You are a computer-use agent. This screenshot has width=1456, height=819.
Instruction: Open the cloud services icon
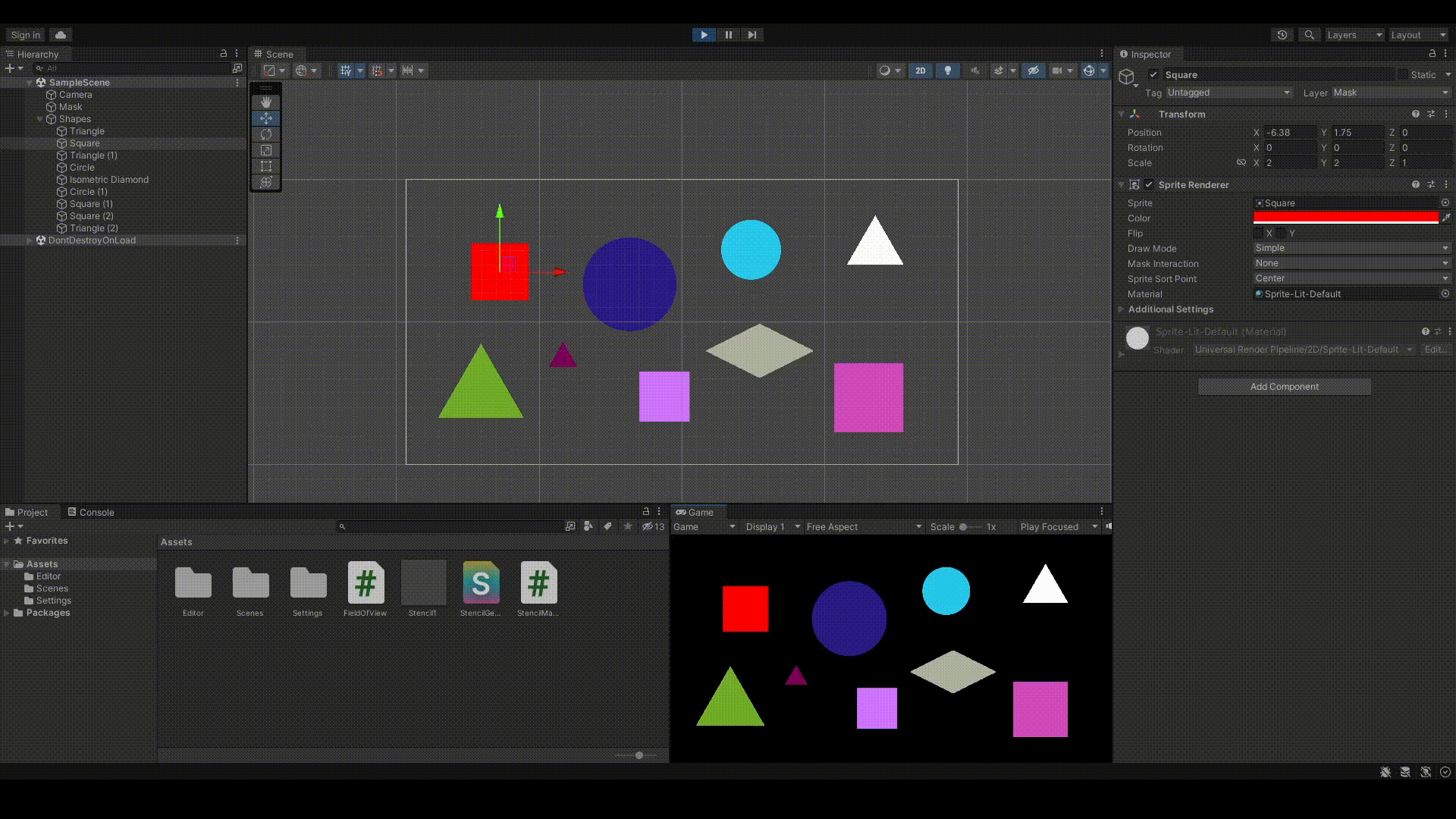pyautogui.click(x=61, y=35)
